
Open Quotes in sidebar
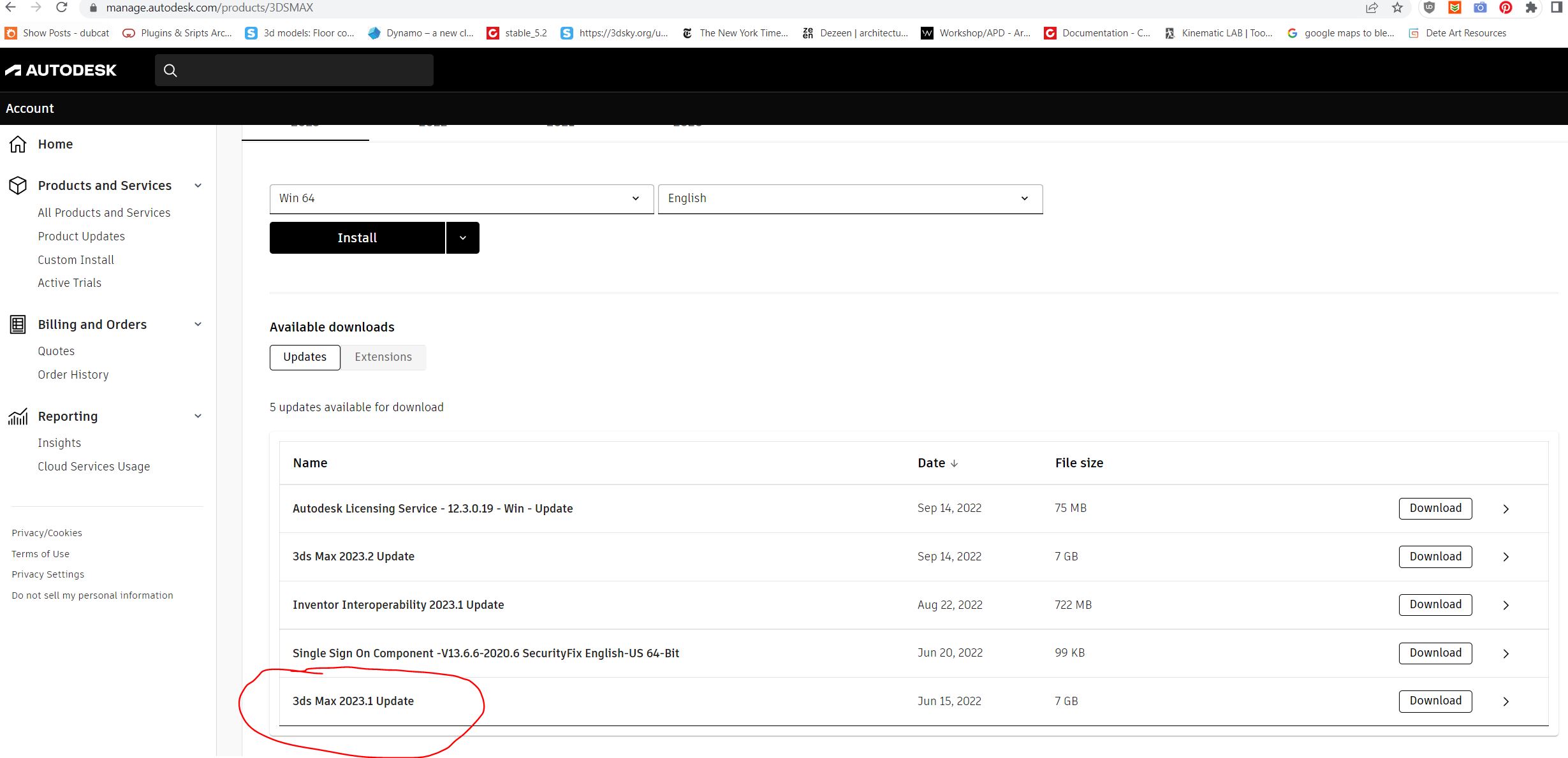point(56,351)
